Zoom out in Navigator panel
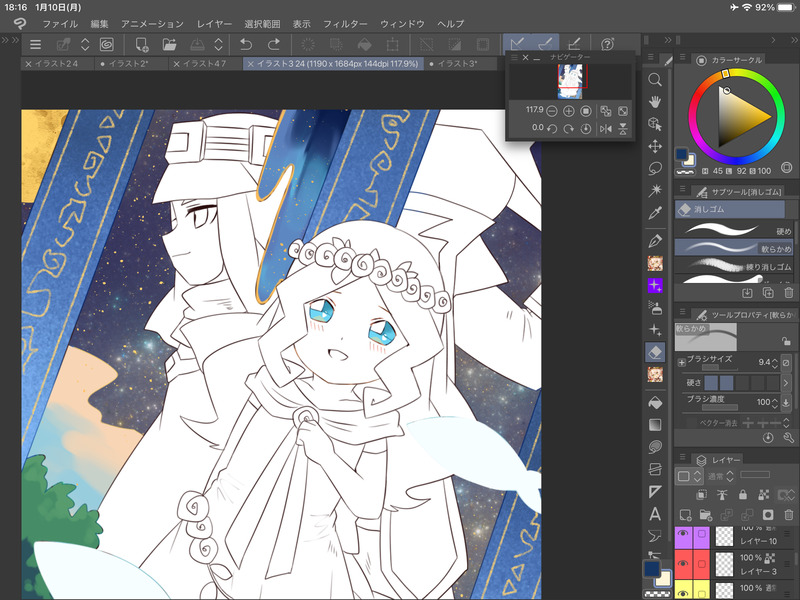 coord(552,111)
